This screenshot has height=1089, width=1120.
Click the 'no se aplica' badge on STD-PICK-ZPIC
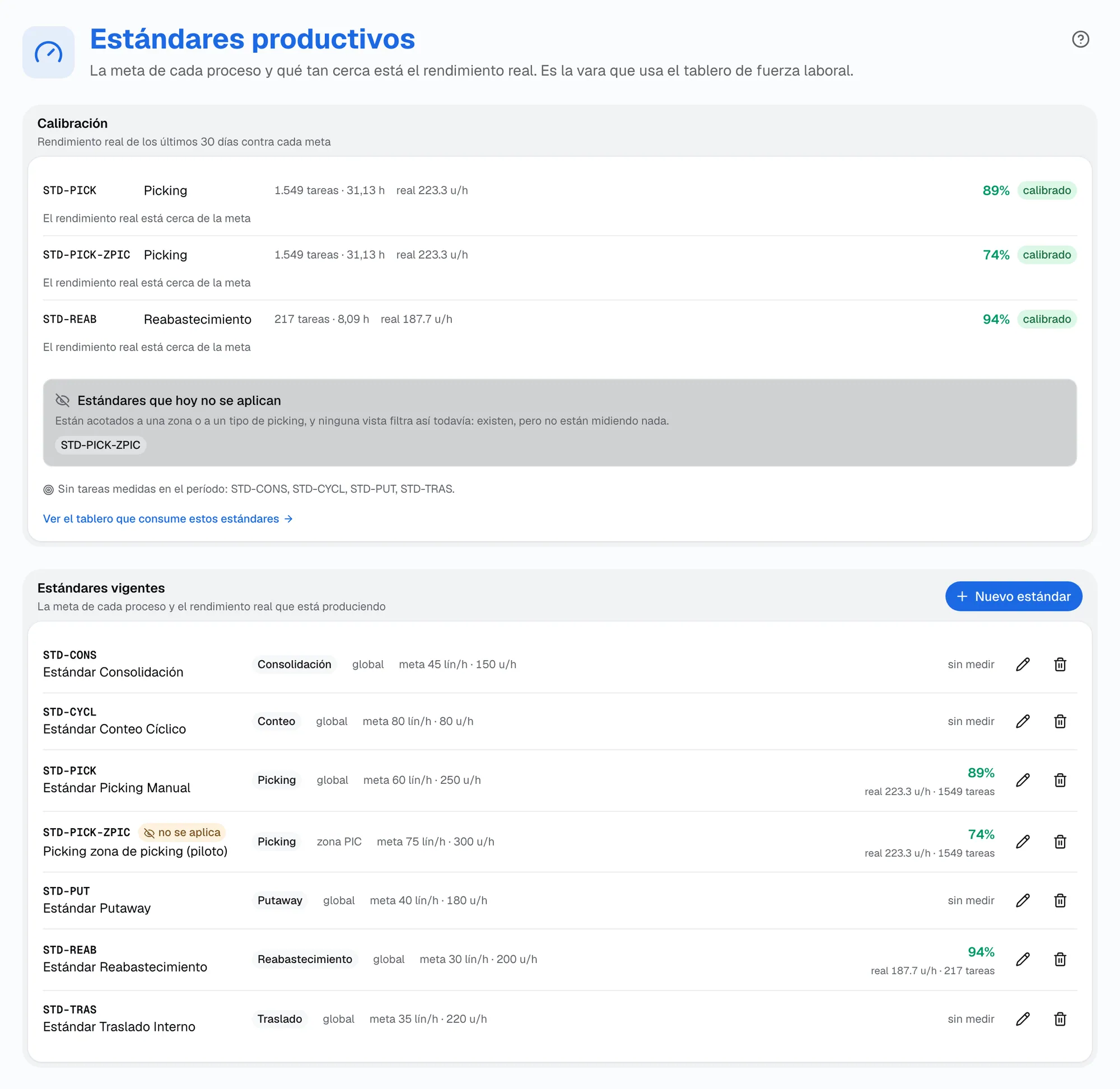click(182, 832)
